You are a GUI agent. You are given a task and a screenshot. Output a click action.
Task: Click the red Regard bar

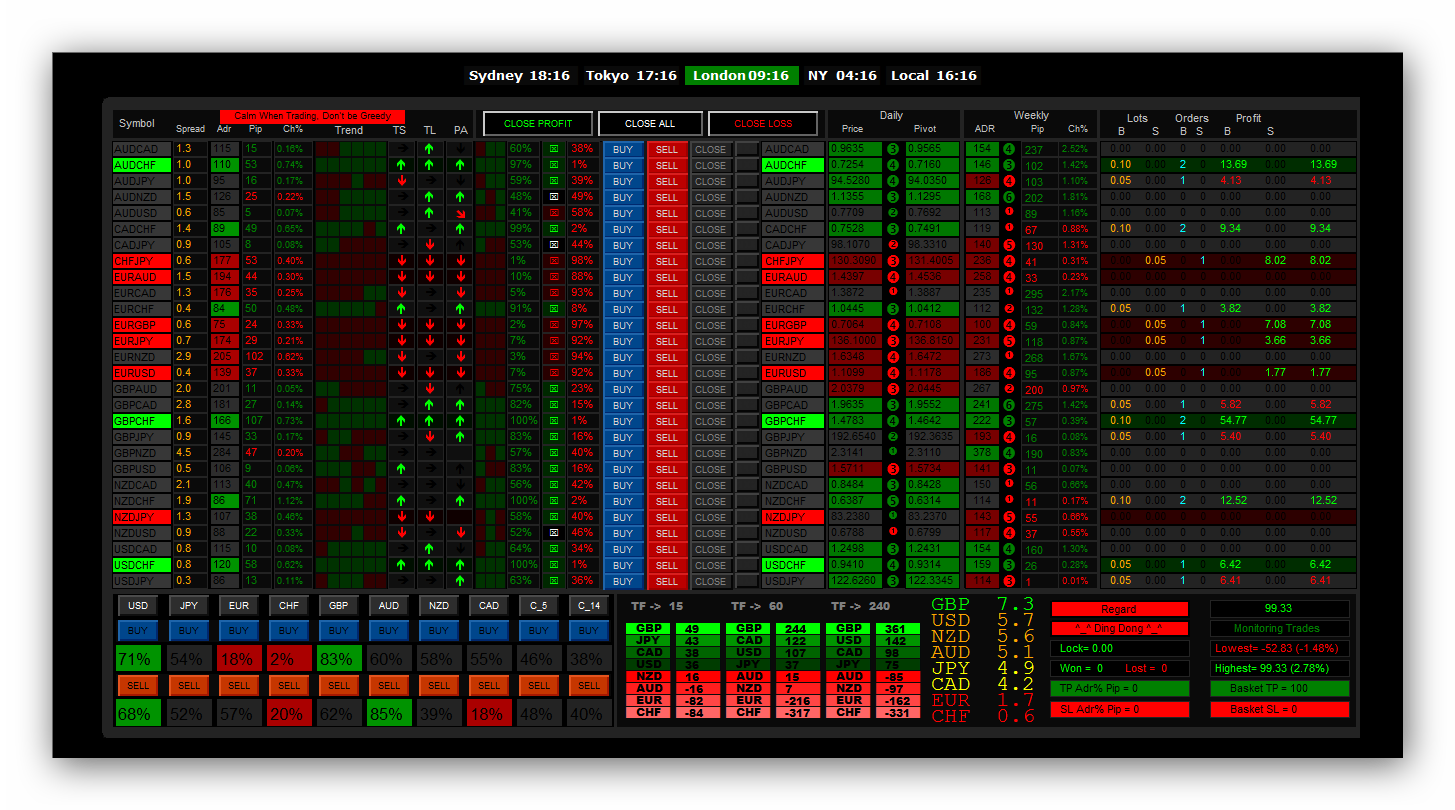1119,609
